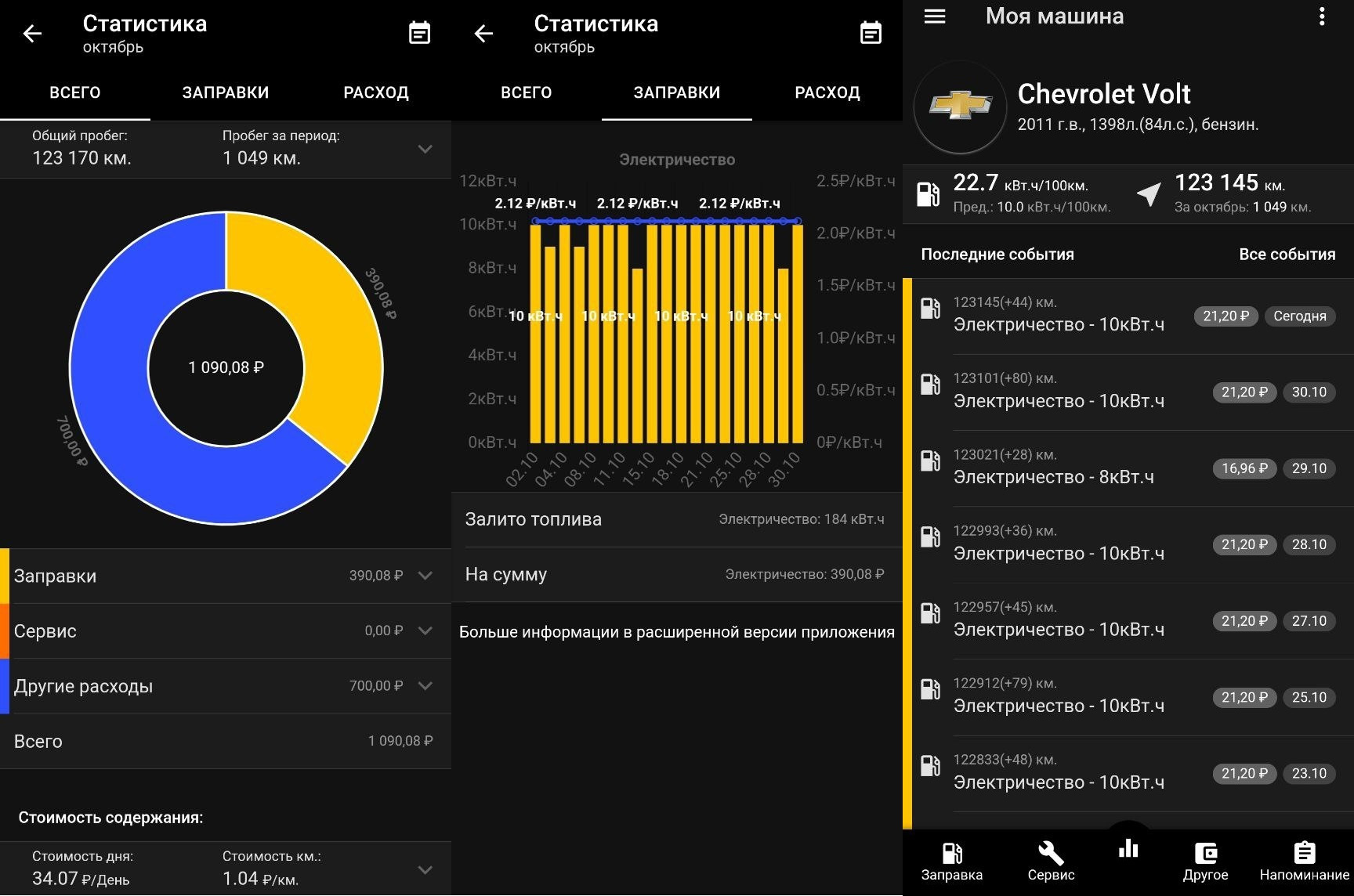Tap 22.7 кВт.ч/100км consumption value
This screenshot has width=1354, height=896.
tap(1020, 183)
